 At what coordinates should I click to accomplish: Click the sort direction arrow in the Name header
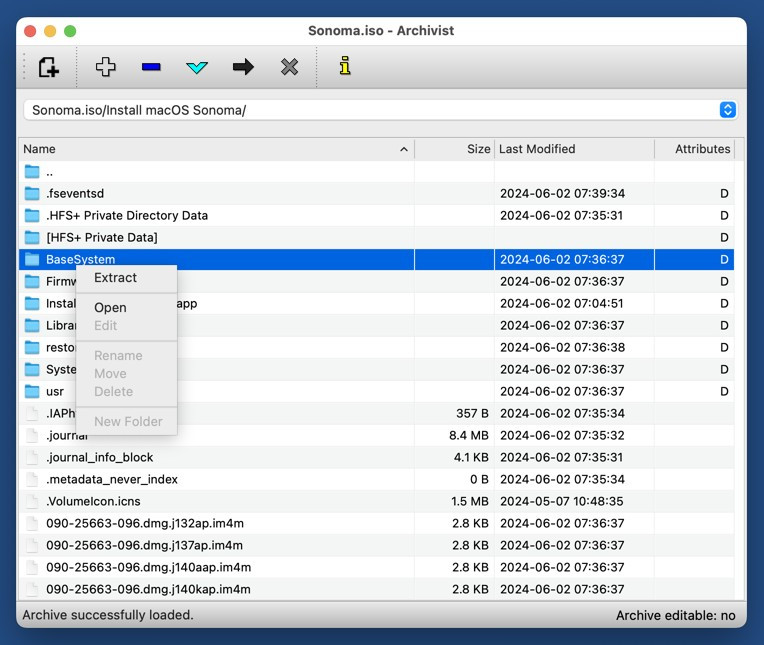click(404, 149)
